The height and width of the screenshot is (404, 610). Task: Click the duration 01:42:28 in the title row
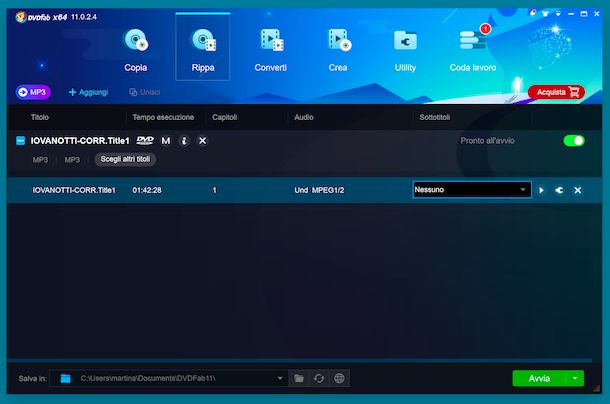[x=147, y=190]
